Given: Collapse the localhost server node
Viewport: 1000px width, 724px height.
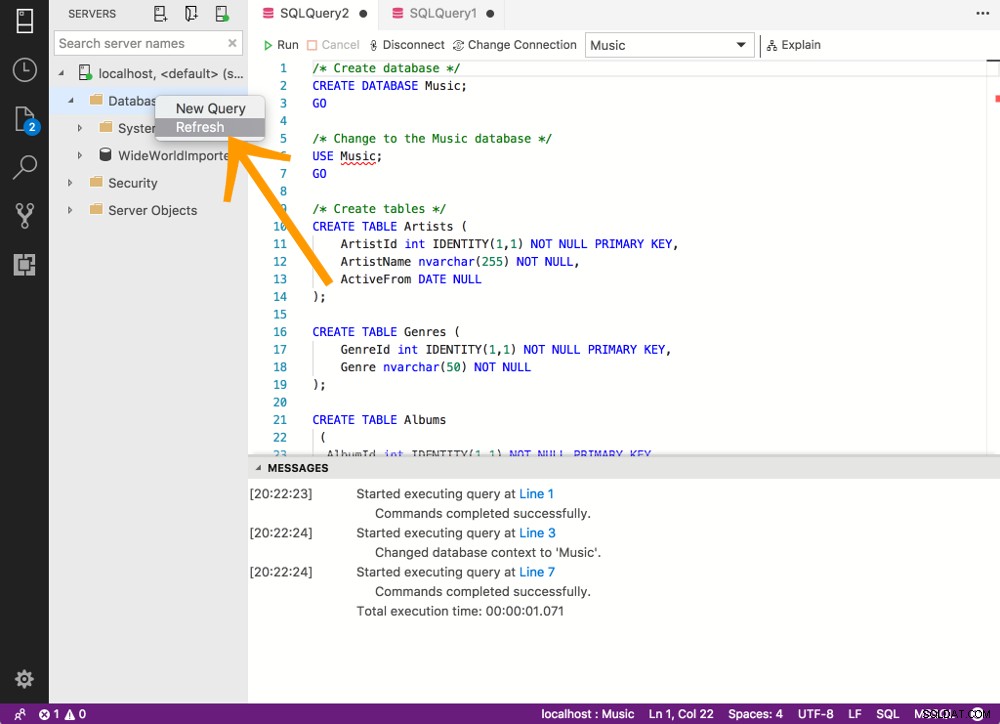Looking at the screenshot, I should 61,73.
